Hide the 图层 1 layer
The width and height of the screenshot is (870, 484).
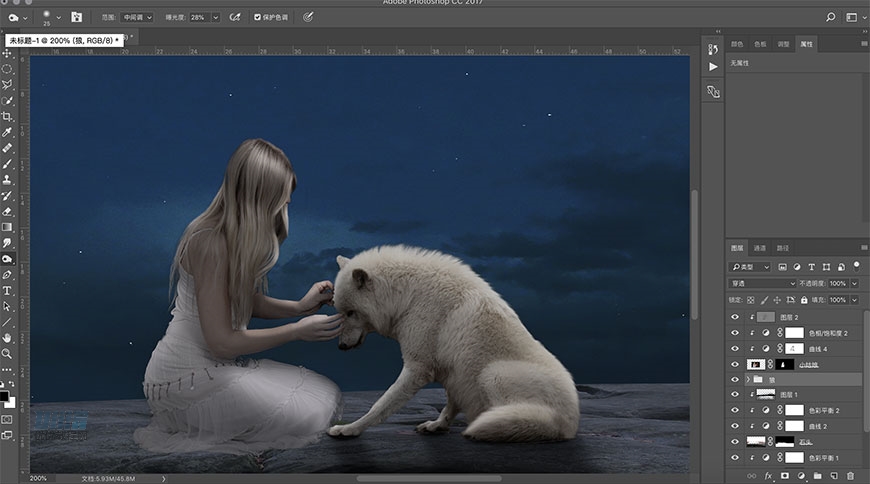(x=735, y=395)
